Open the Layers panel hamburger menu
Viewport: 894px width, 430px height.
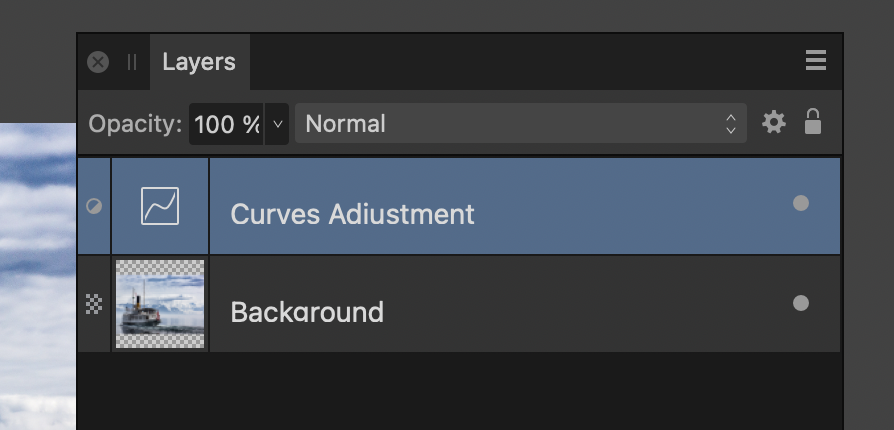tap(816, 60)
